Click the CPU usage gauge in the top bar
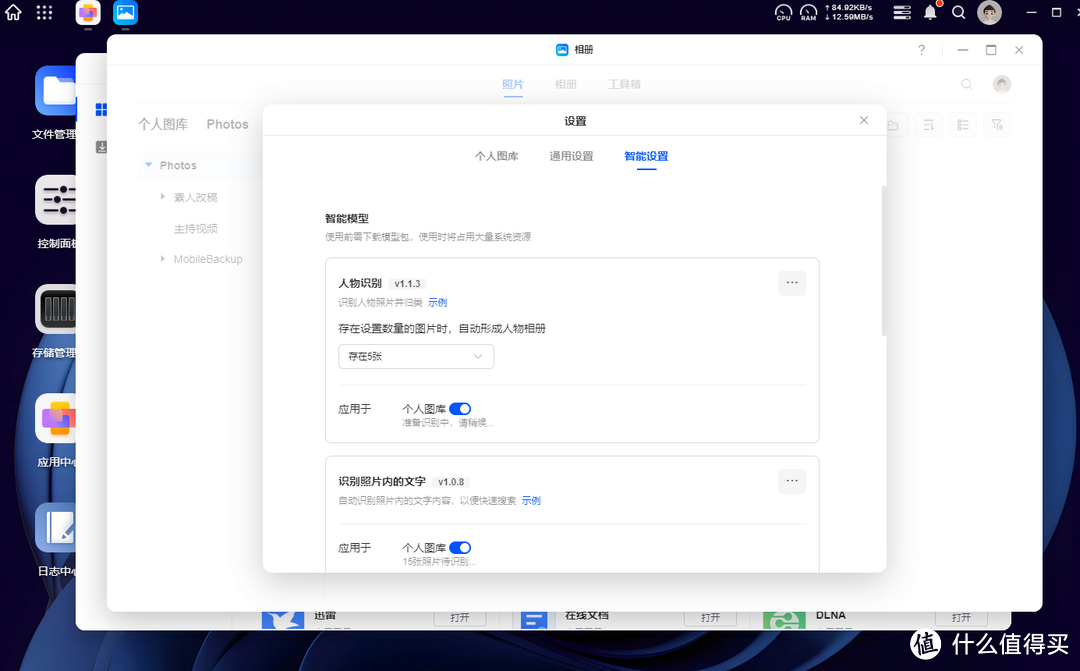 783,13
